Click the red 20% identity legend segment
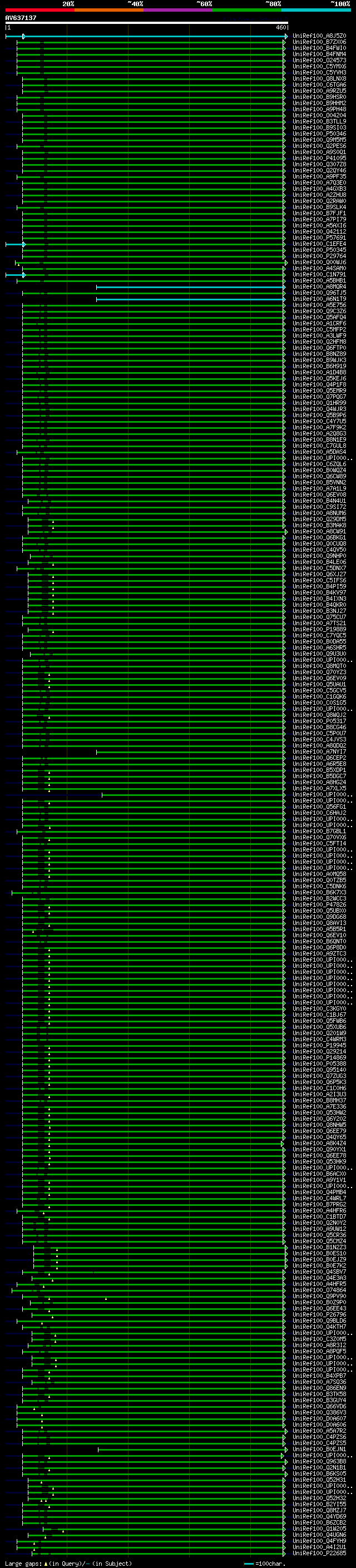356x1568 pixels. (39, 10)
